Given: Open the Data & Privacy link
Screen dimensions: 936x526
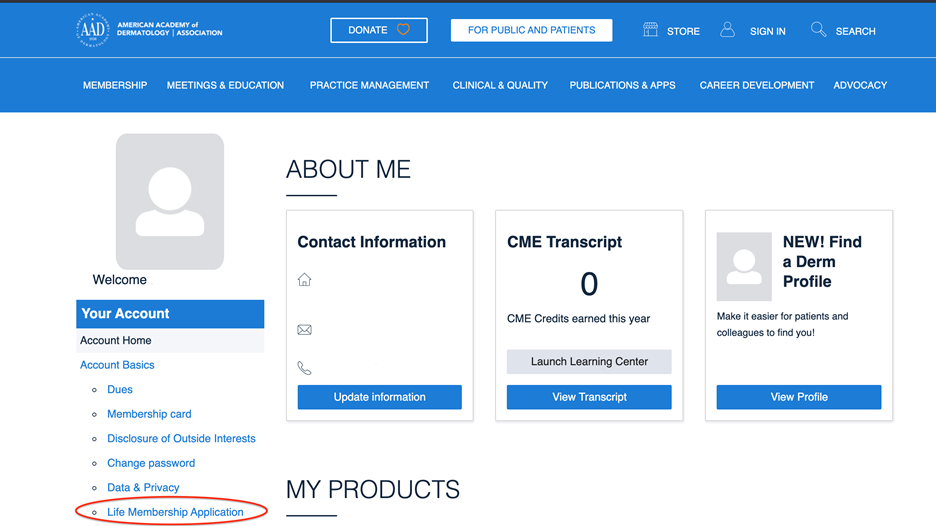Looking at the screenshot, I should pos(143,487).
